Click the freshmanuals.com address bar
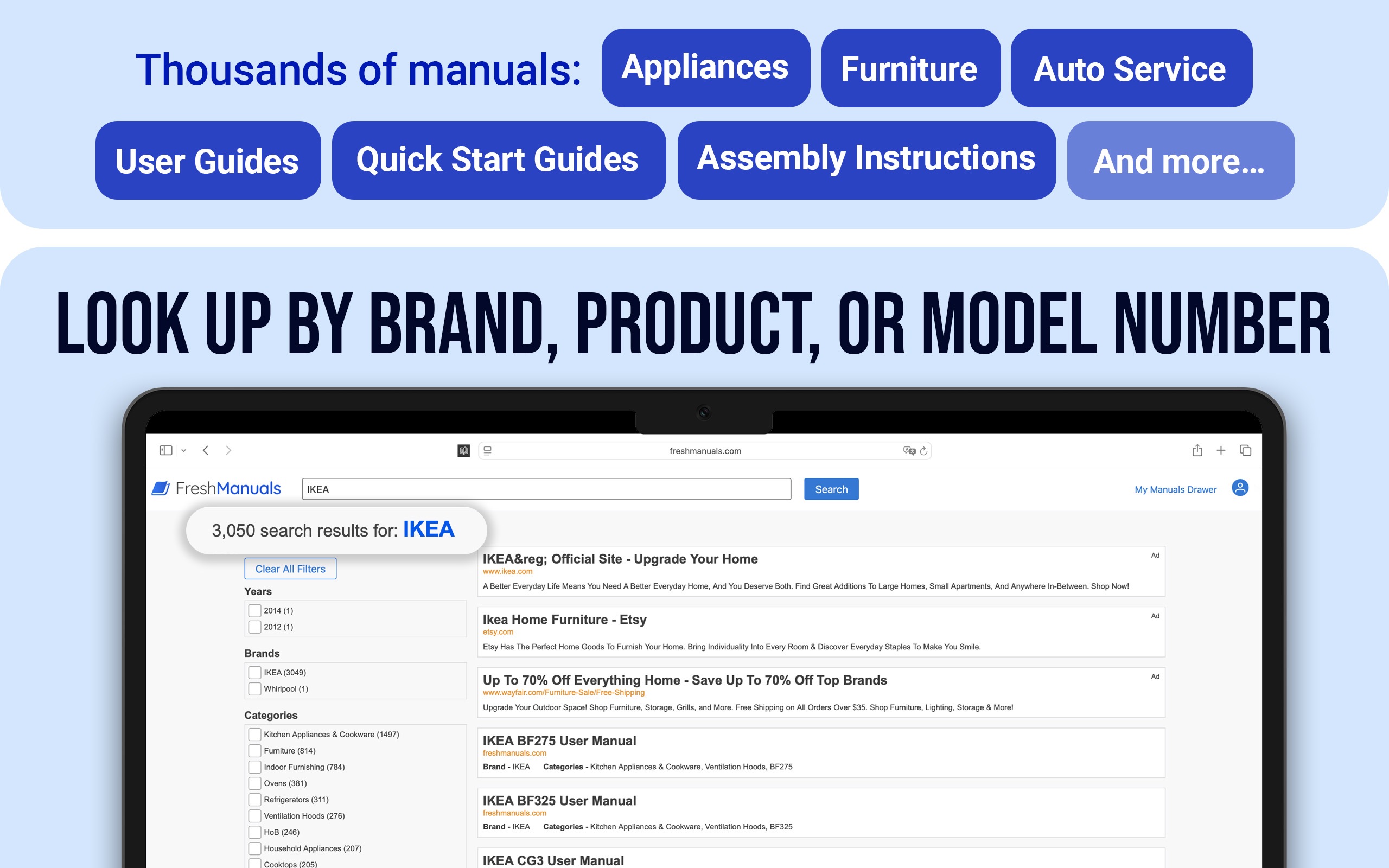The image size is (1389, 868). 705,451
